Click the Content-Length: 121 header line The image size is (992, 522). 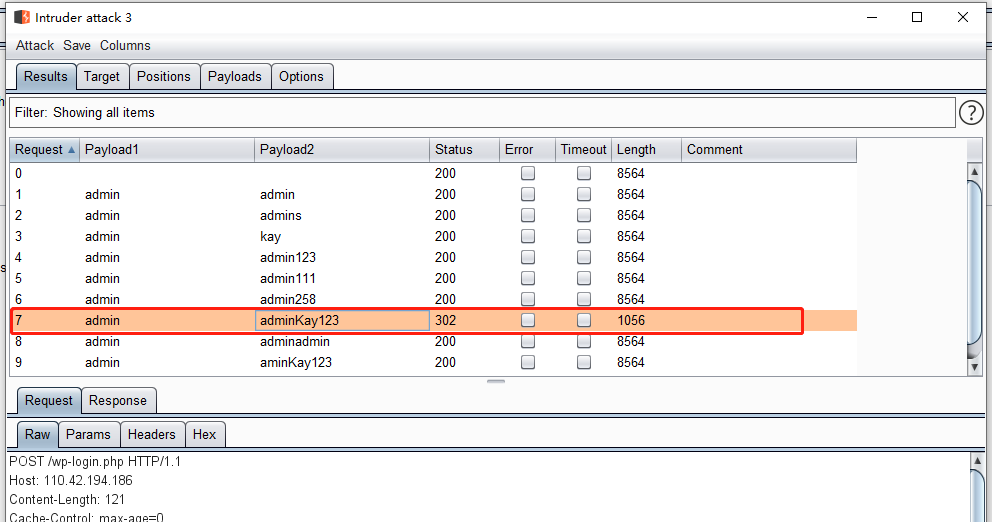(67, 499)
